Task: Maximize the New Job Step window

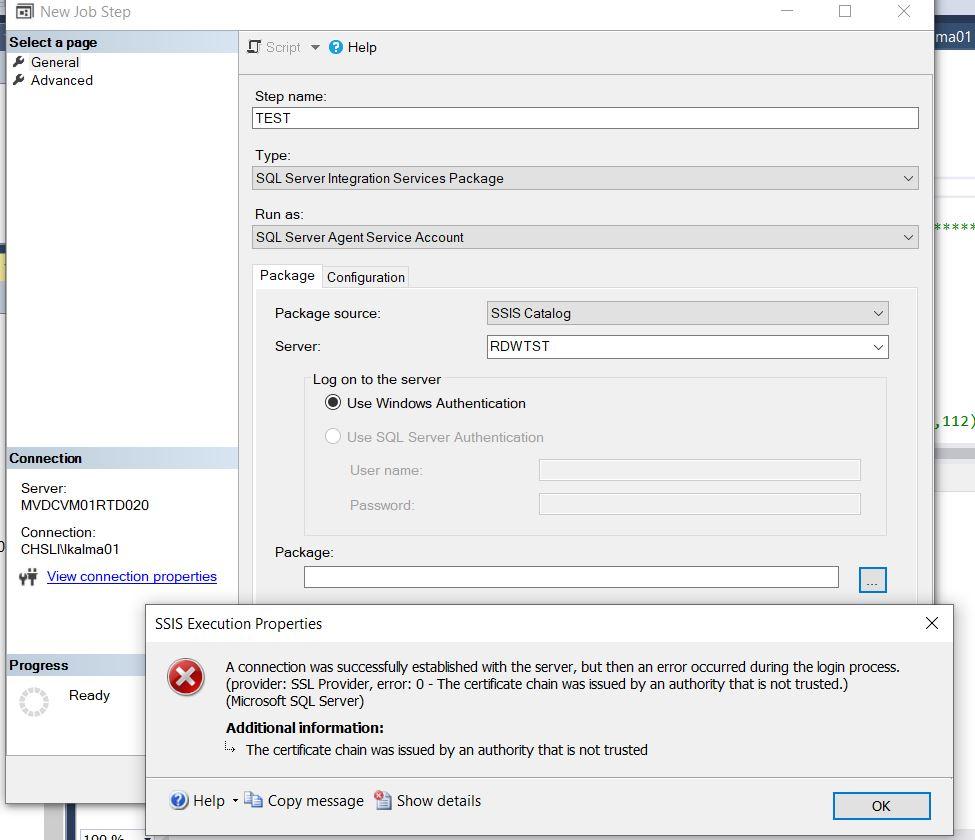Action: click(x=844, y=11)
